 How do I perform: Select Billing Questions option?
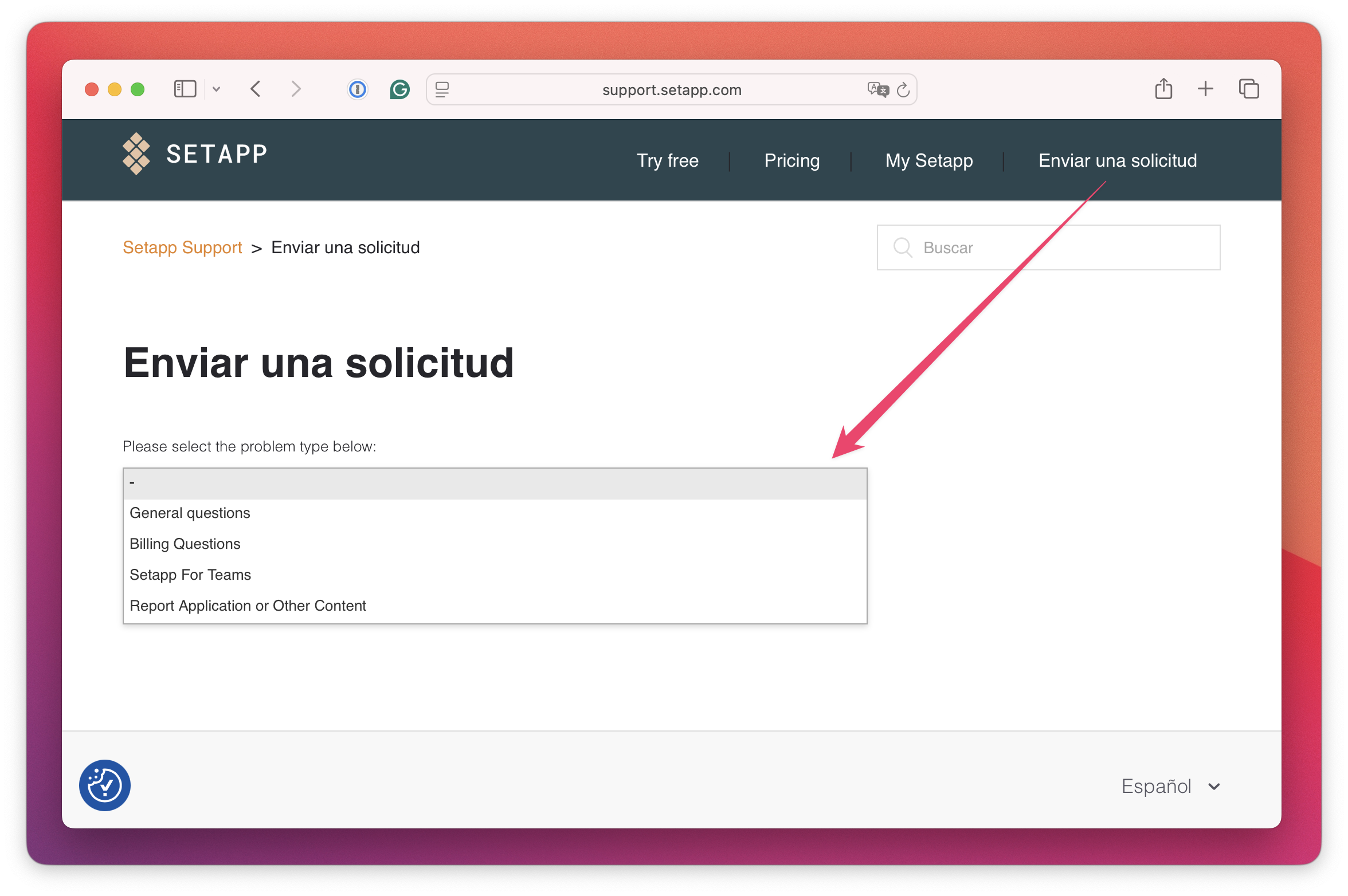coord(495,544)
